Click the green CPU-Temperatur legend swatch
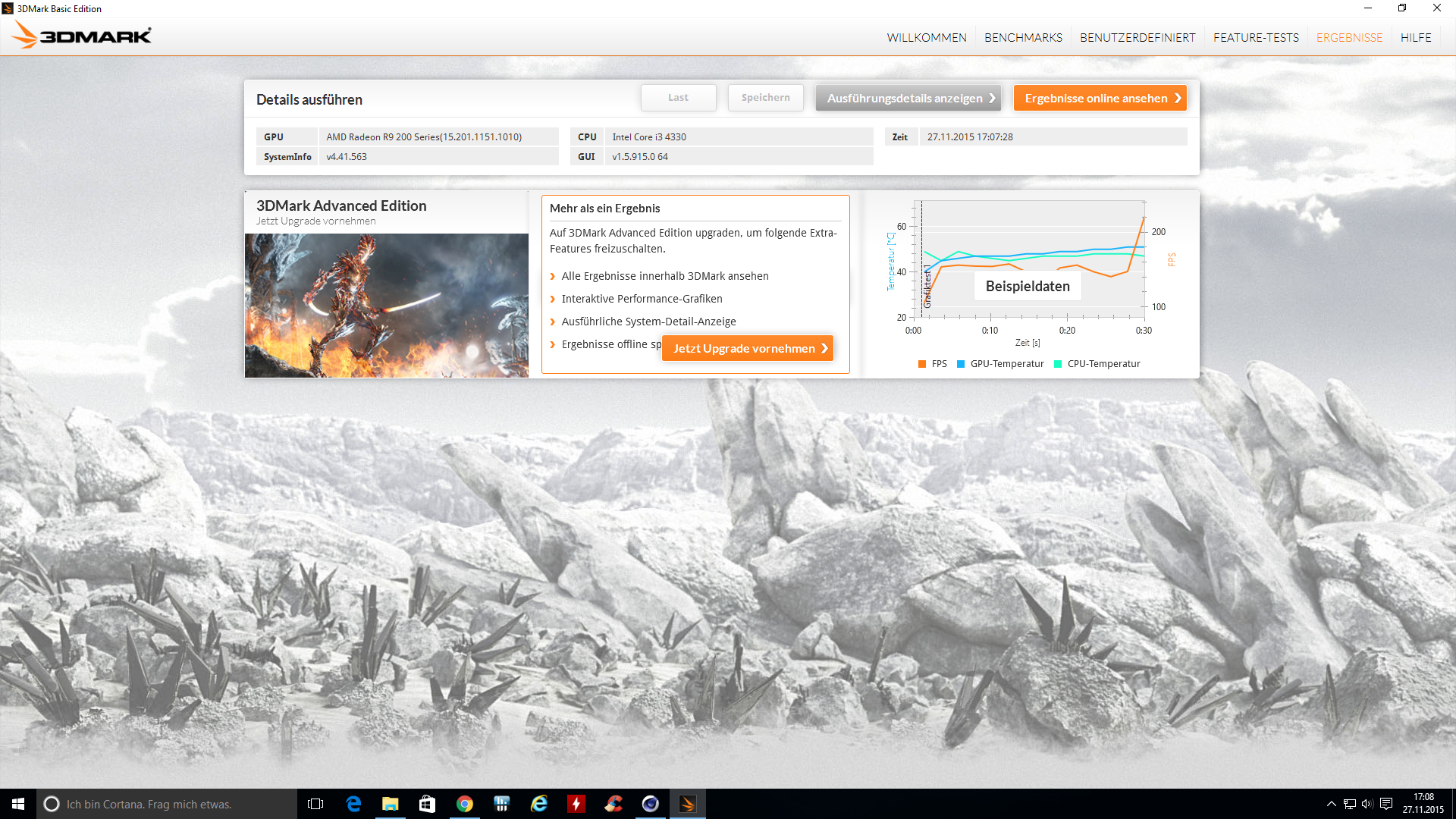1456x819 pixels. (x=1058, y=364)
